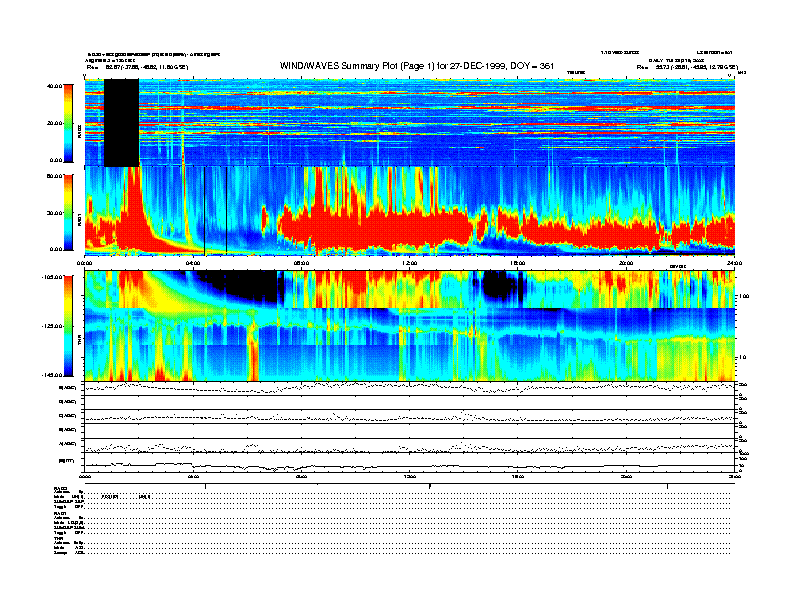Click the 60.00 color scale label
This screenshot has height=612, width=792.
55,176
